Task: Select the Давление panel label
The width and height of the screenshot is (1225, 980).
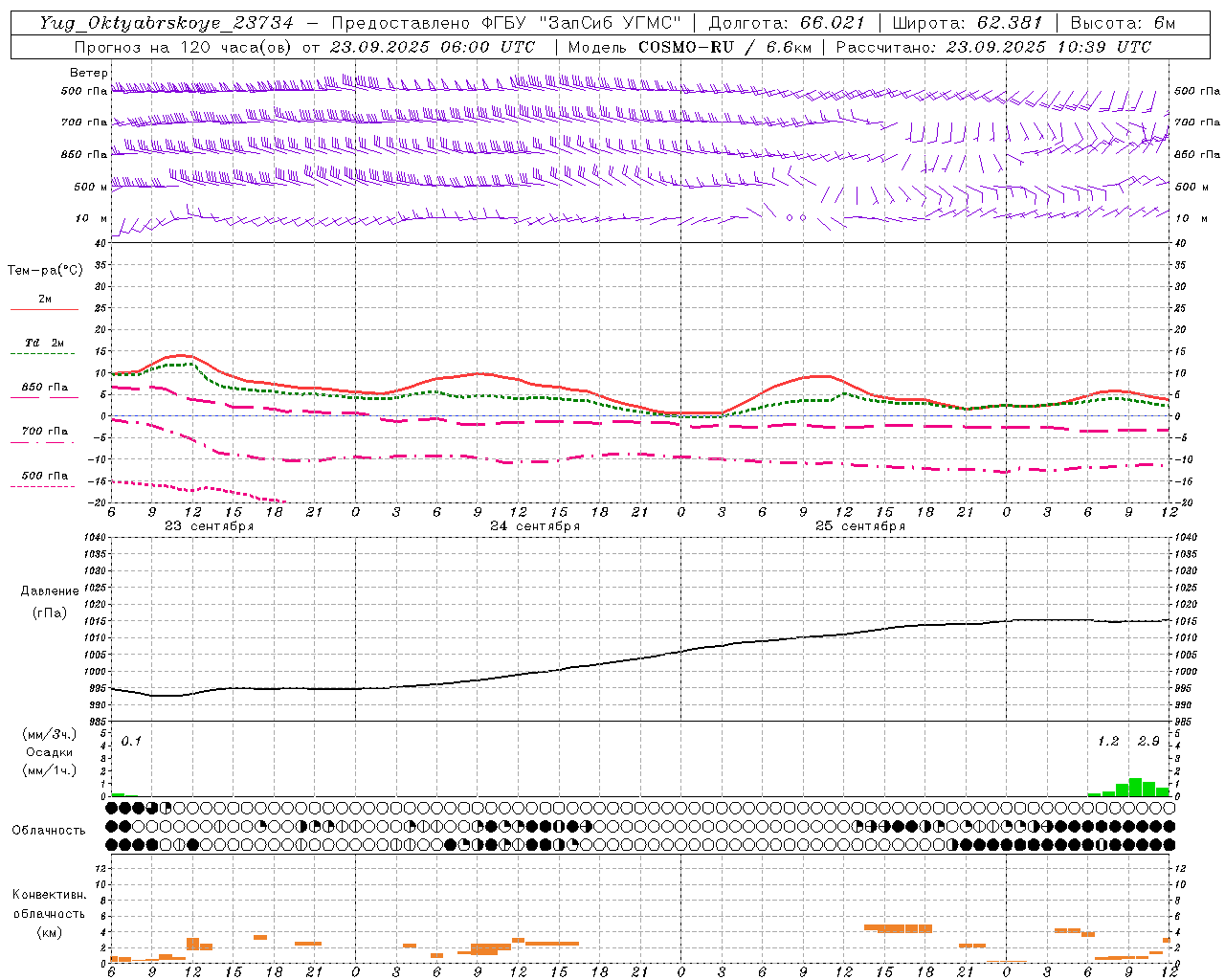Action: [50, 591]
